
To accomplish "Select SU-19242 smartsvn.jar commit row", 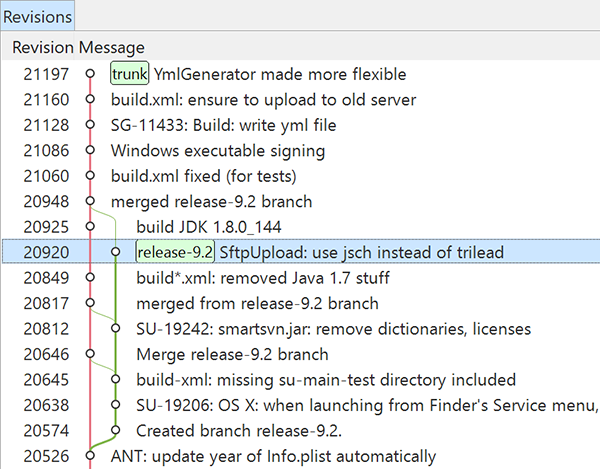I will 333,329.
